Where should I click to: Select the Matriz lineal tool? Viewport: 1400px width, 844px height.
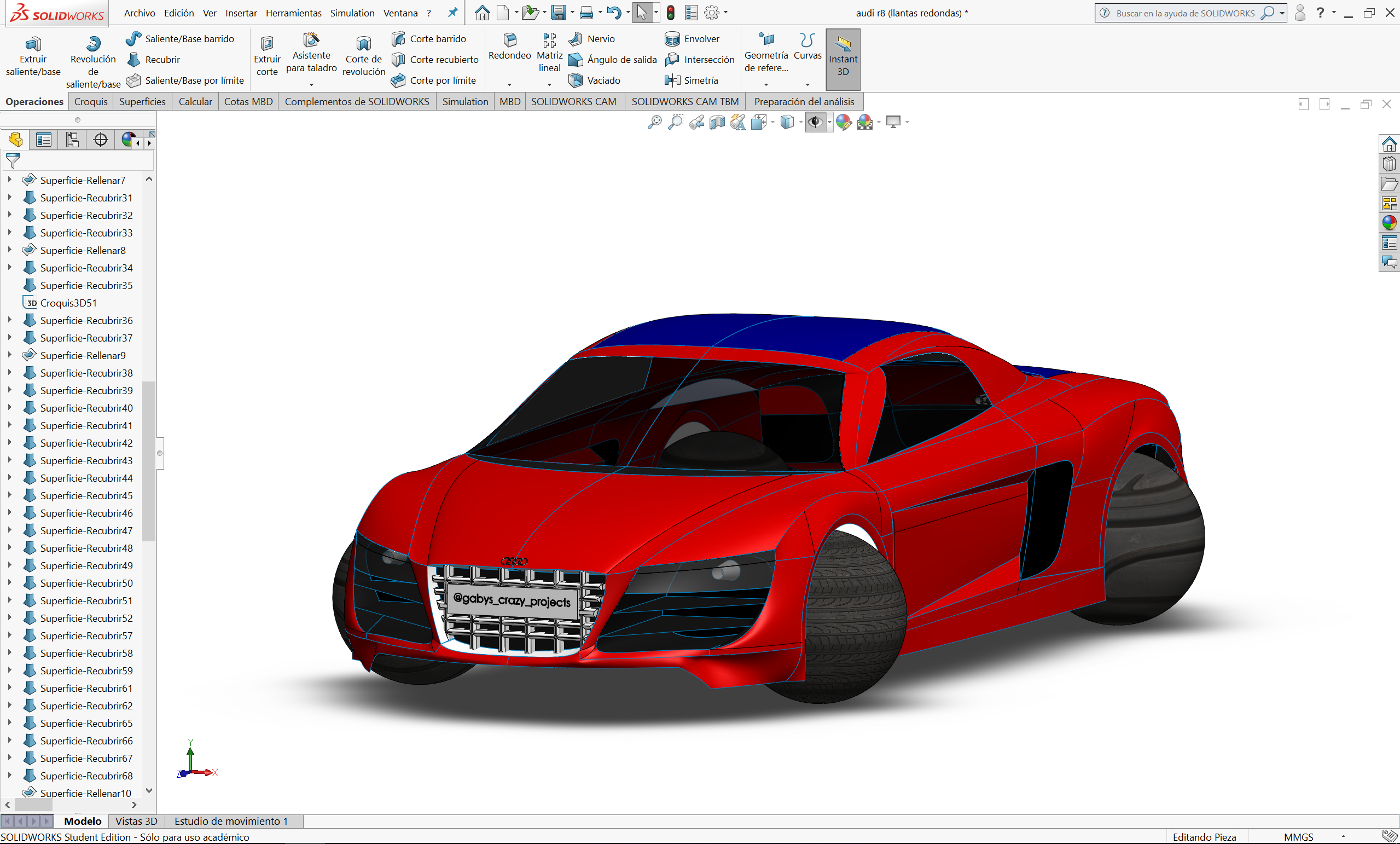pos(549,53)
